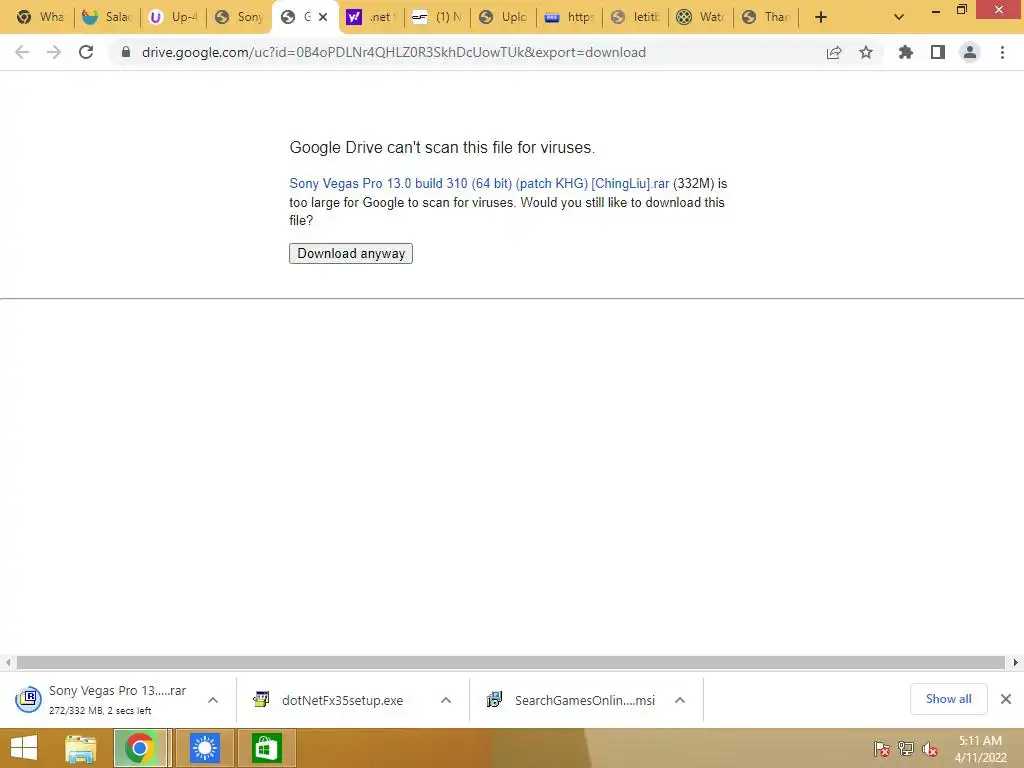Click Show all downloads button
Image resolution: width=1024 pixels, height=768 pixels.
click(x=948, y=699)
